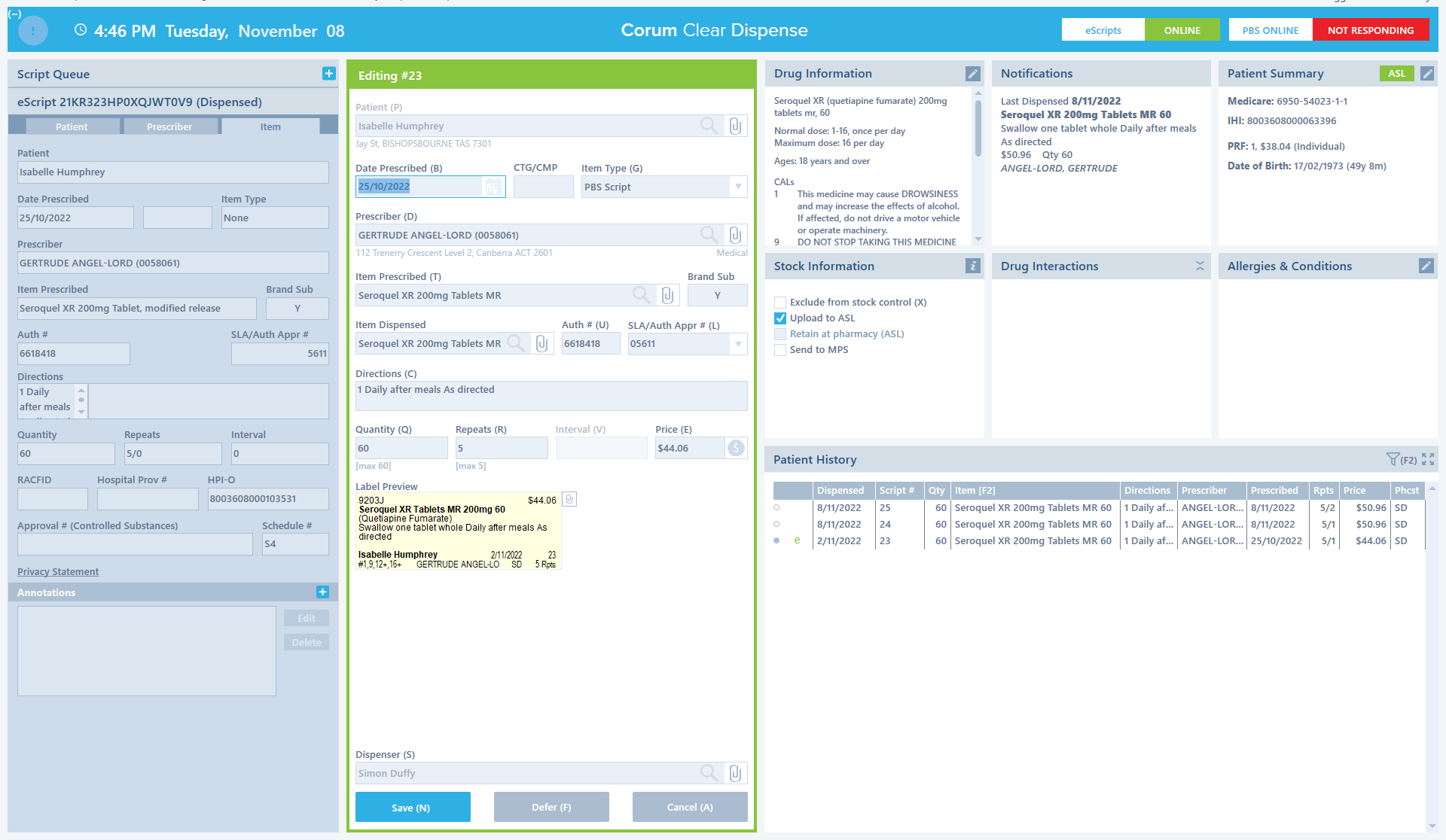Open the Patient History filter icon
The width and height of the screenshot is (1446, 840).
[x=1393, y=459]
